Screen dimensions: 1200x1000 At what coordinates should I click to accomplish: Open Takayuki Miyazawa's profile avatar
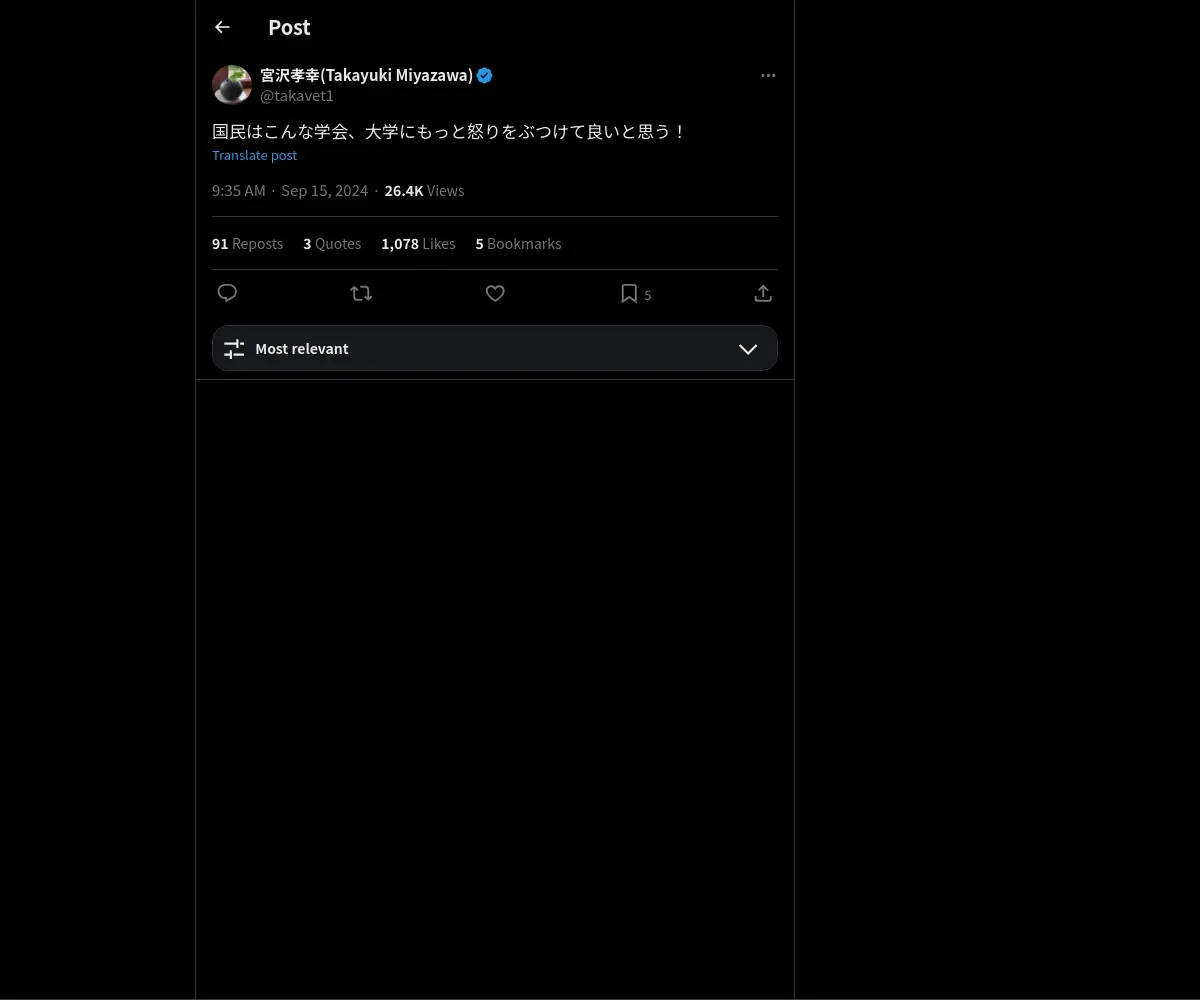[232, 85]
